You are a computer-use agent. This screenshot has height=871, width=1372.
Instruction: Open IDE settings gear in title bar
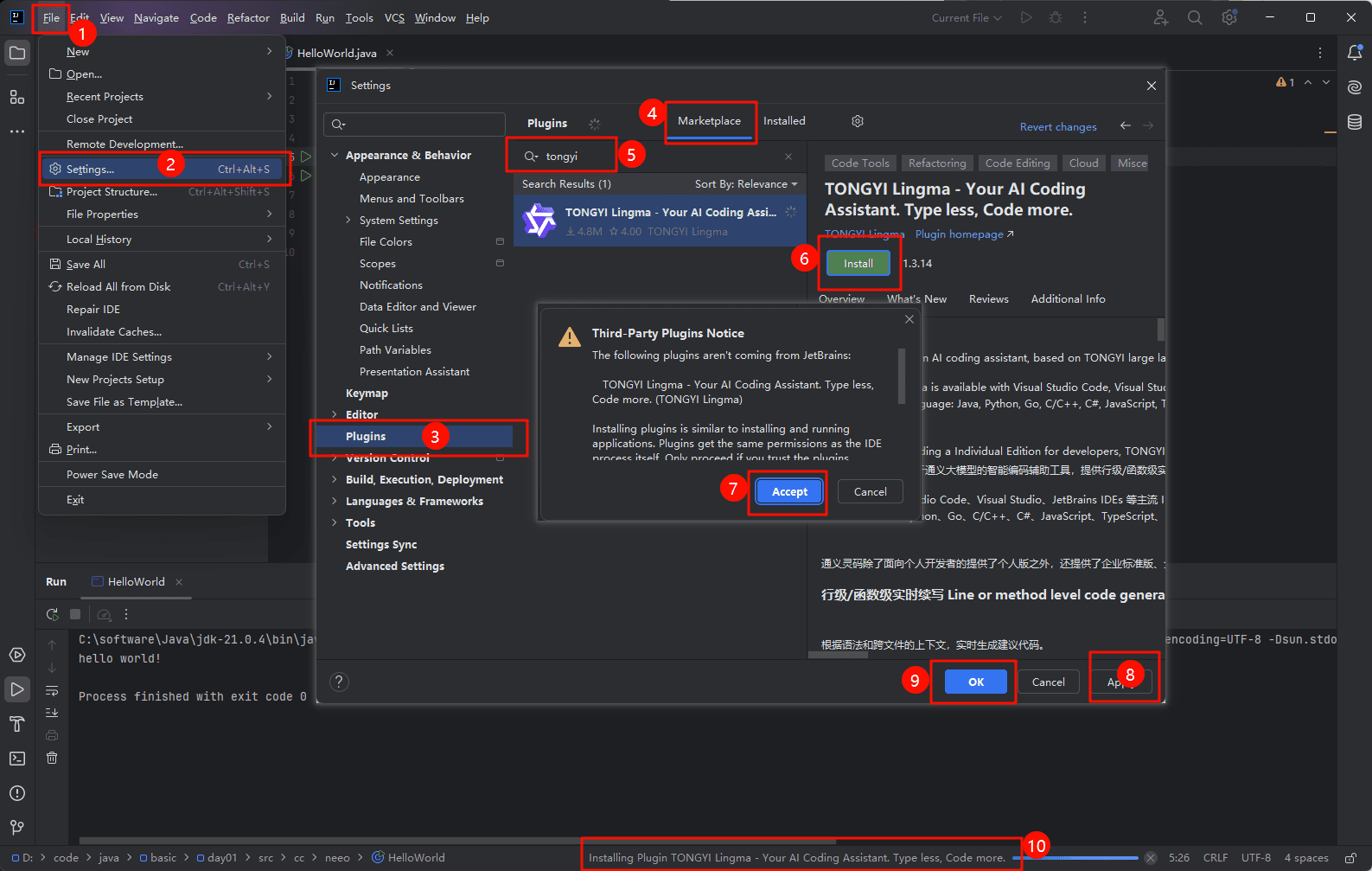1229,17
